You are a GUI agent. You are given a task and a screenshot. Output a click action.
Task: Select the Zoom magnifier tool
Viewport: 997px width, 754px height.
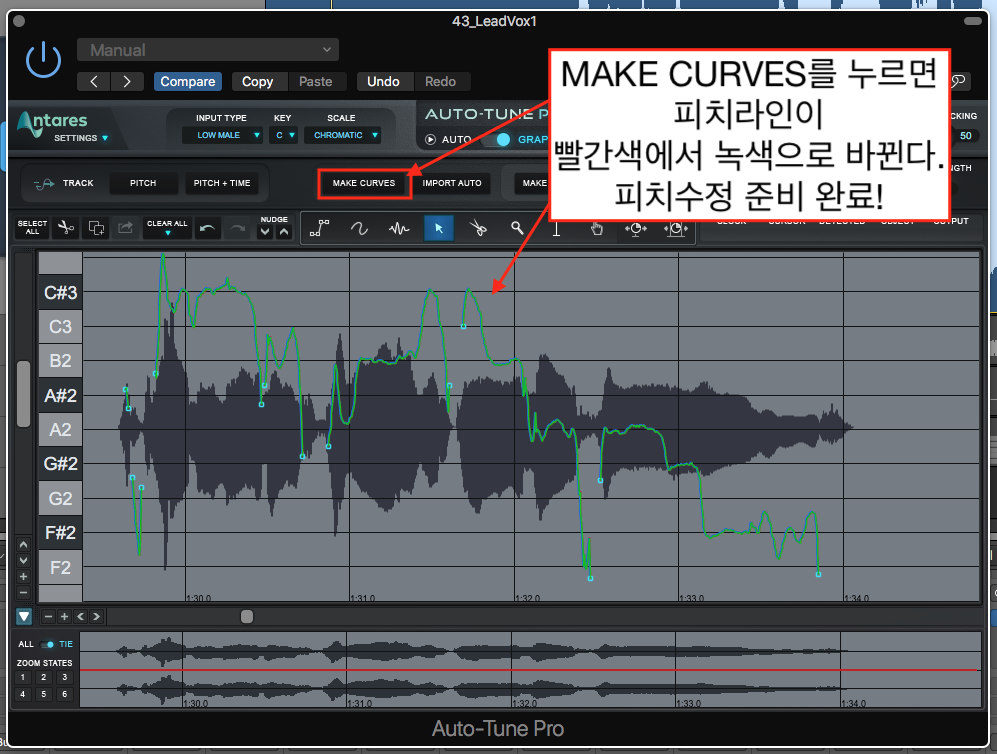point(518,228)
